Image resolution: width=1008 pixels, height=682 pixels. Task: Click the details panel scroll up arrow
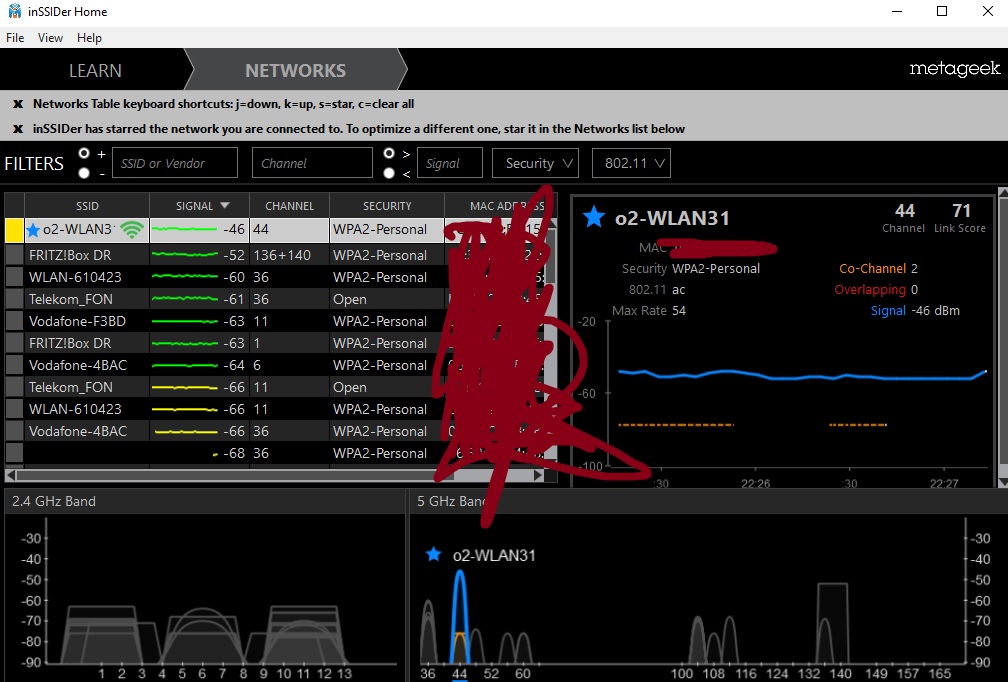pos(1002,192)
